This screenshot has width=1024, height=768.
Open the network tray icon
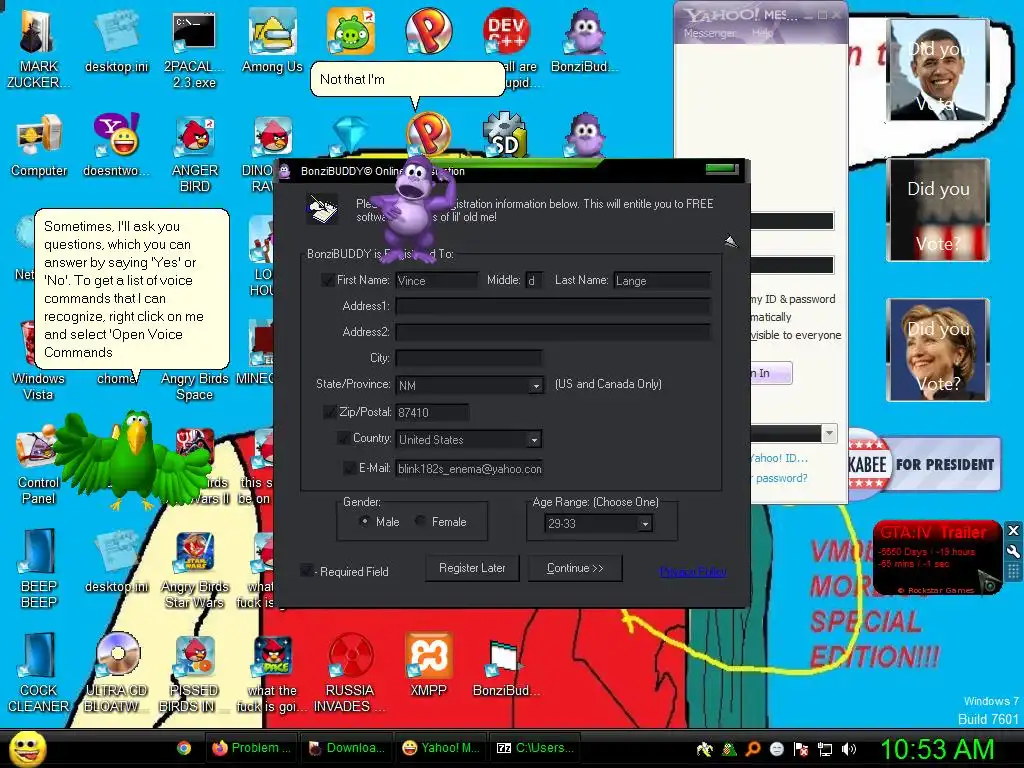pos(825,749)
